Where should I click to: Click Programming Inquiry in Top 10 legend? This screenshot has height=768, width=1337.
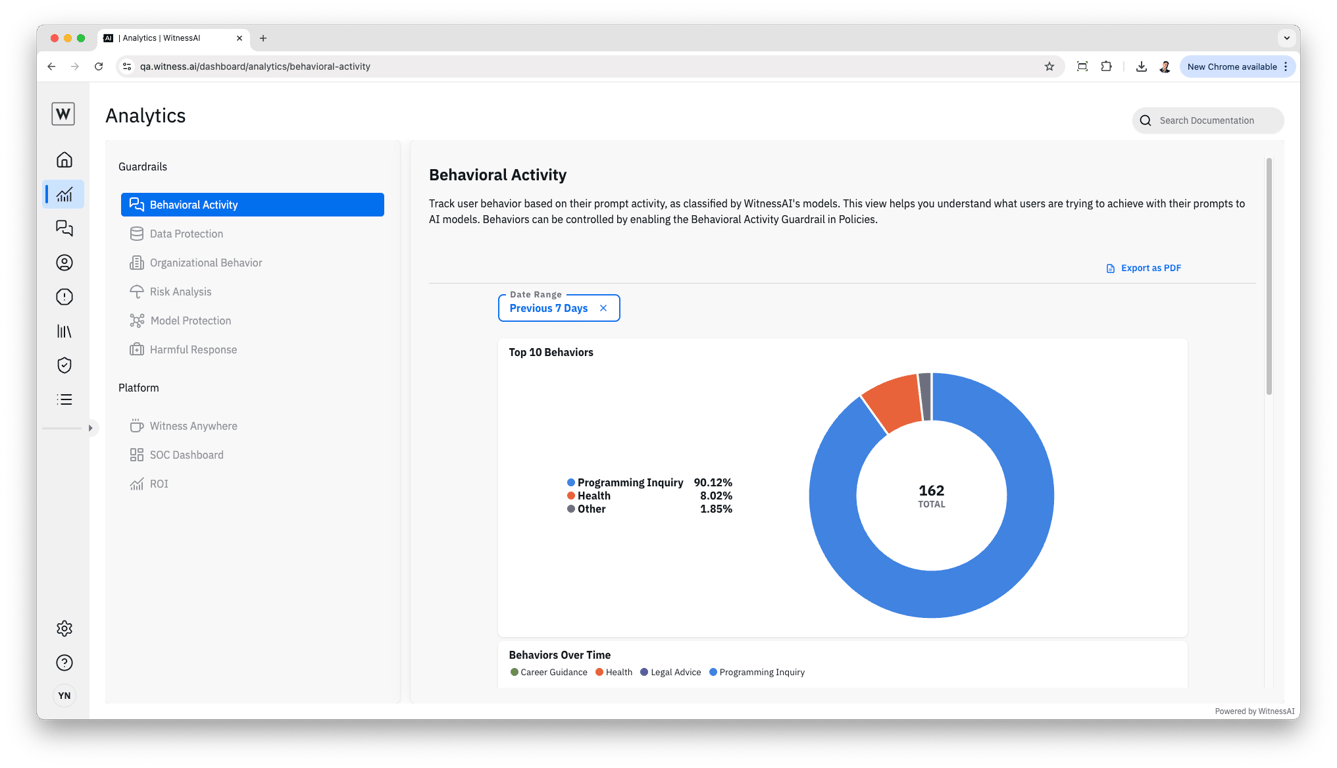[625, 483]
